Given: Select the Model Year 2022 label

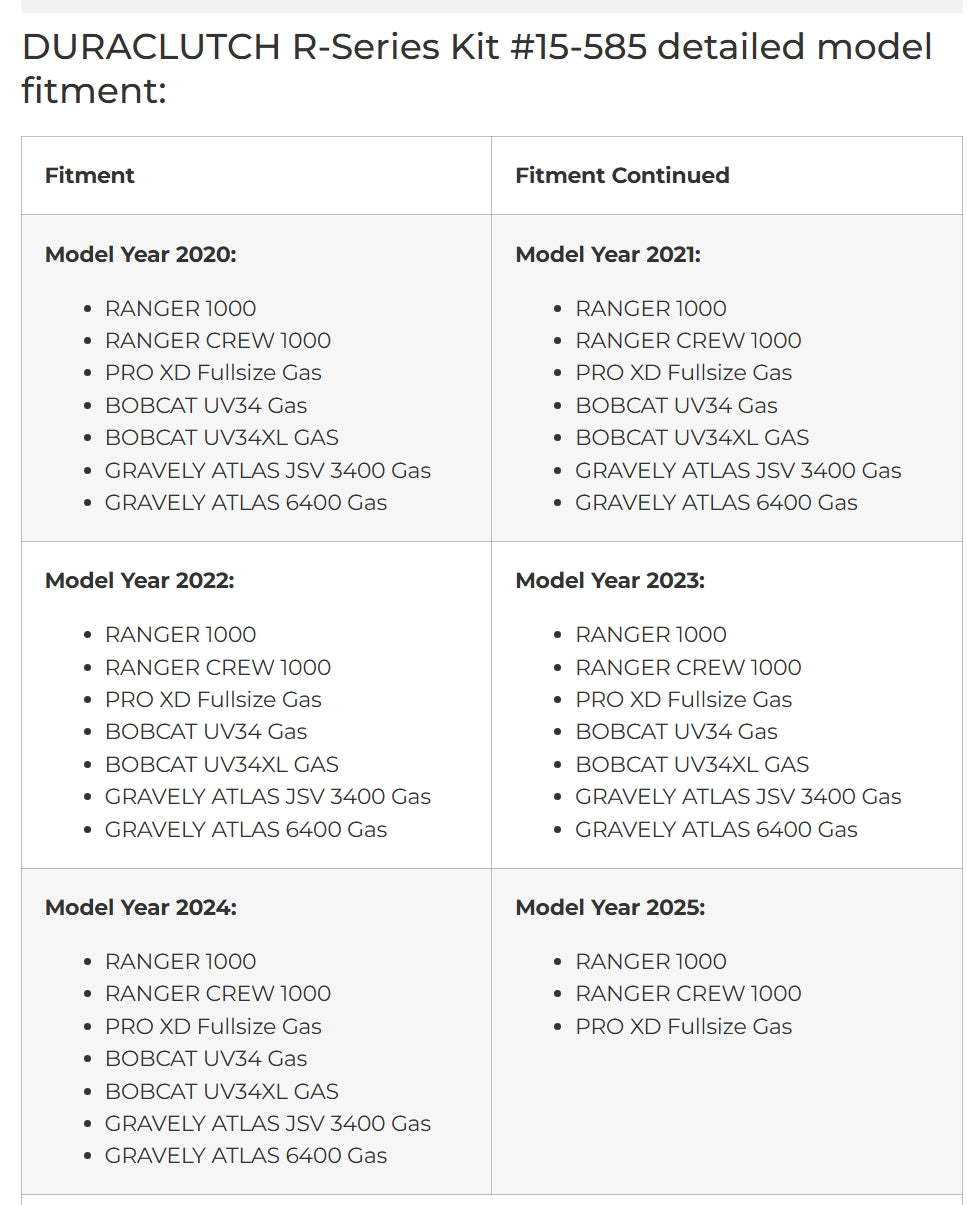Looking at the screenshot, I should (140, 580).
